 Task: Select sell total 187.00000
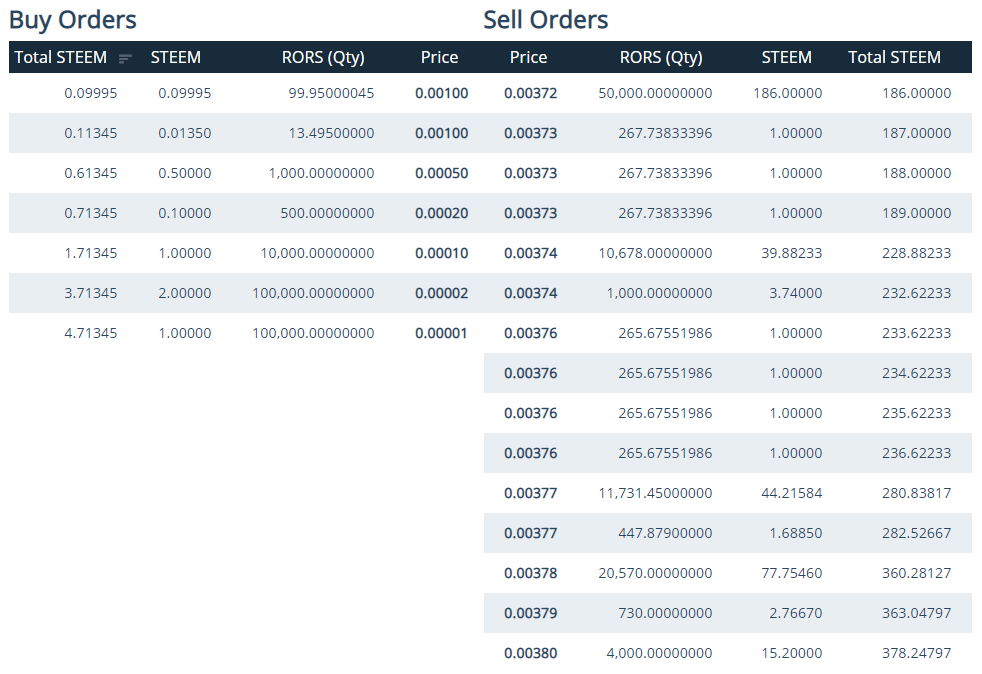(x=916, y=133)
